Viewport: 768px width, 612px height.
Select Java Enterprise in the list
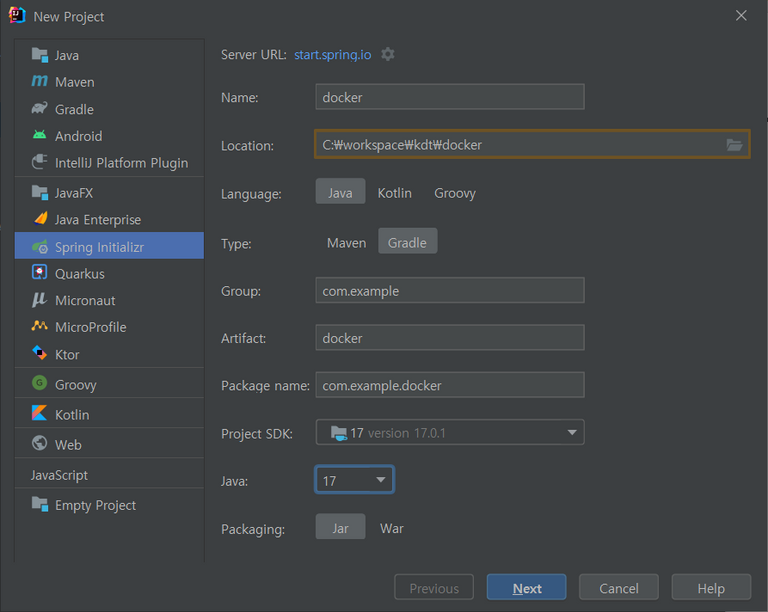pyautogui.click(x=109, y=219)
